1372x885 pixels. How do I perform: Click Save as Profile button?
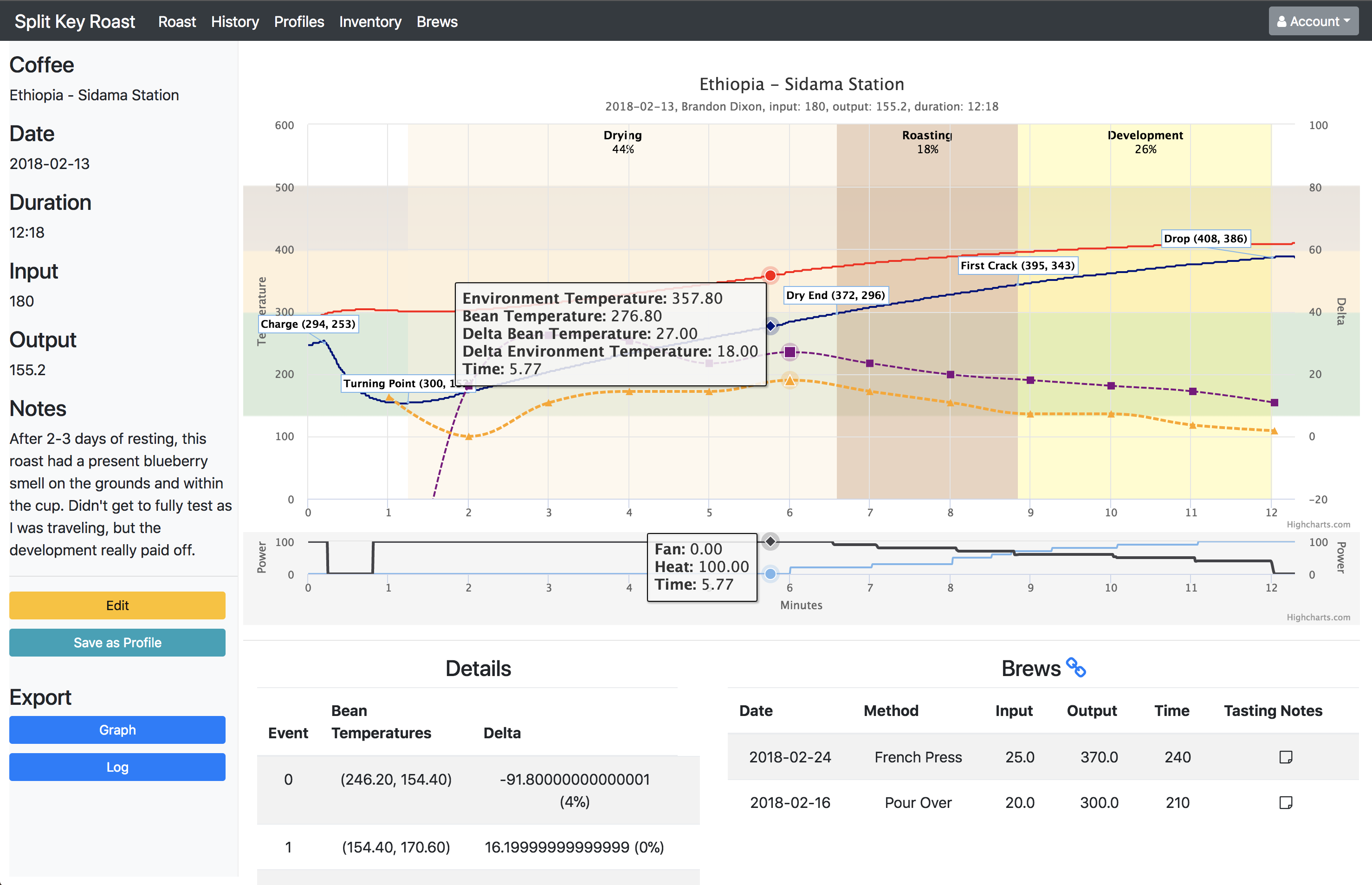117,643
